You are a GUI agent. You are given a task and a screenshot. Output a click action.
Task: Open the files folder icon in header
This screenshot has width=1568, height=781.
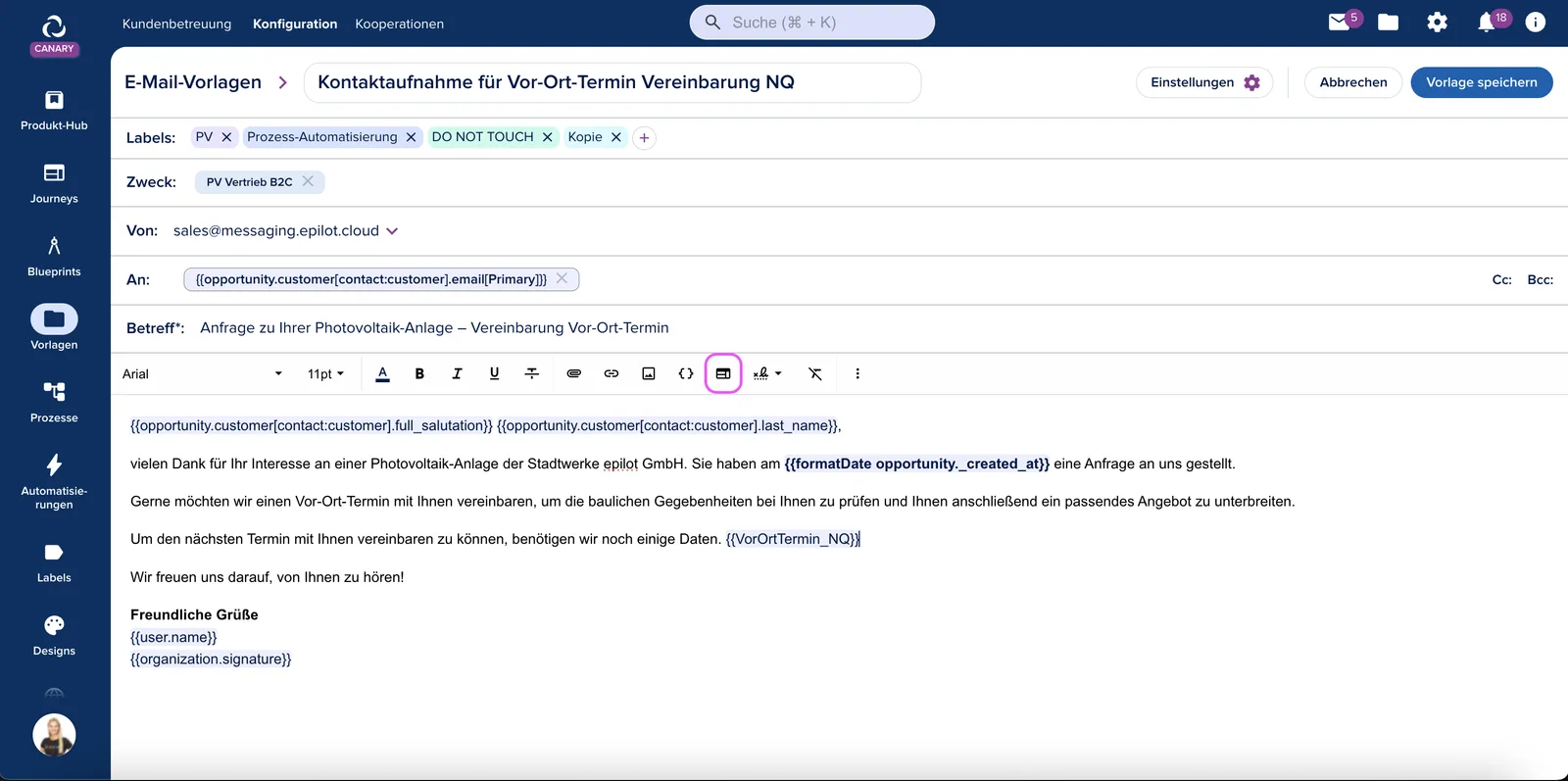pos(1388,22)
